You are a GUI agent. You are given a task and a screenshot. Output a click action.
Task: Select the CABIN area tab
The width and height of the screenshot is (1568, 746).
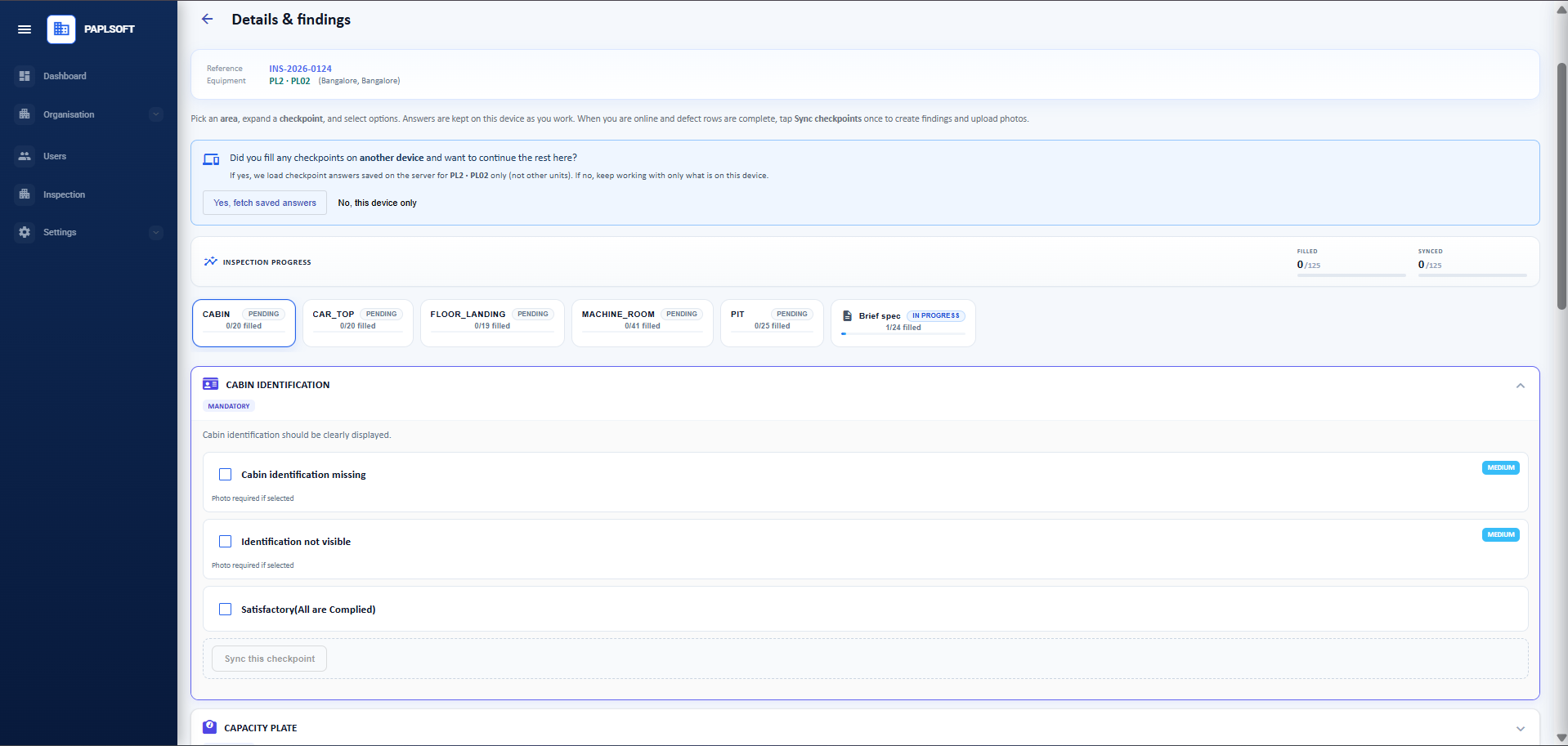click(244, 323)
